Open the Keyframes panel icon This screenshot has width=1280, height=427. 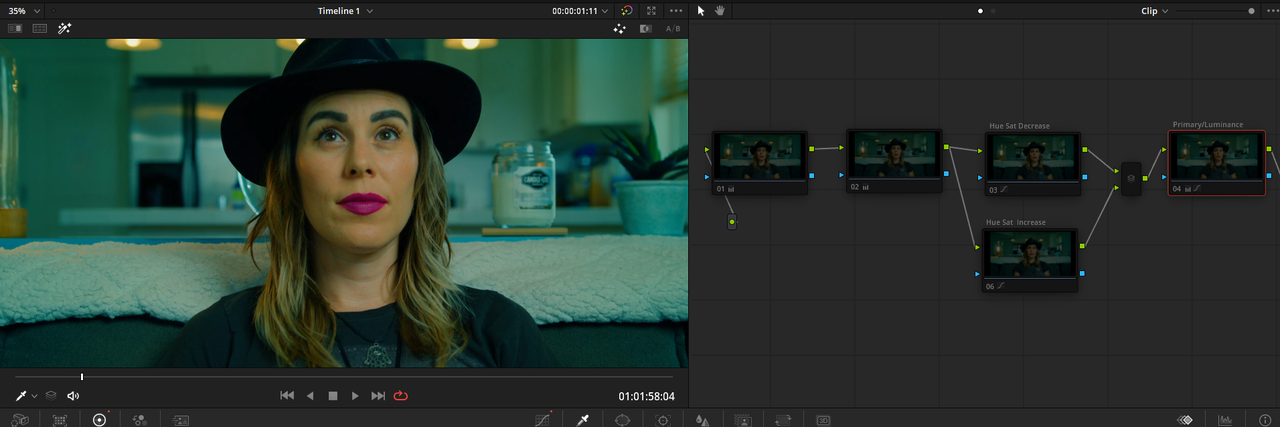tap(1185, 420)
